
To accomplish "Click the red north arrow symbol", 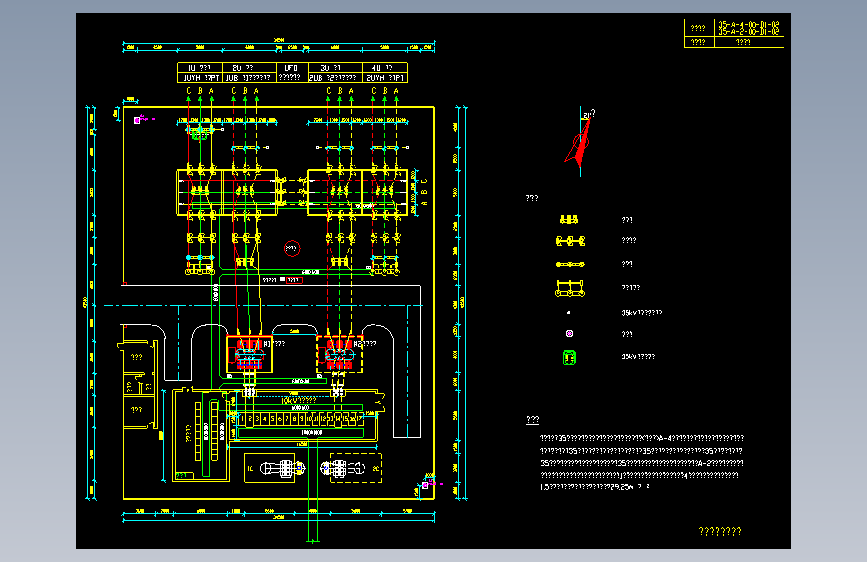I will pos(579,143).
